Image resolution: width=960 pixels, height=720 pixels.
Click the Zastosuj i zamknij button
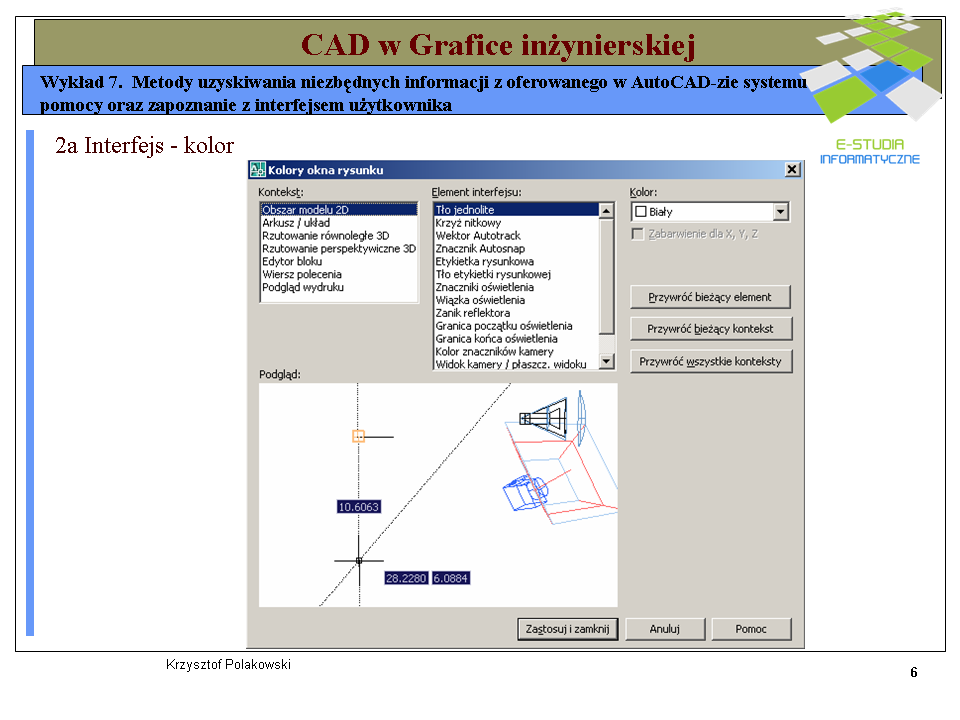click(568, 629)
